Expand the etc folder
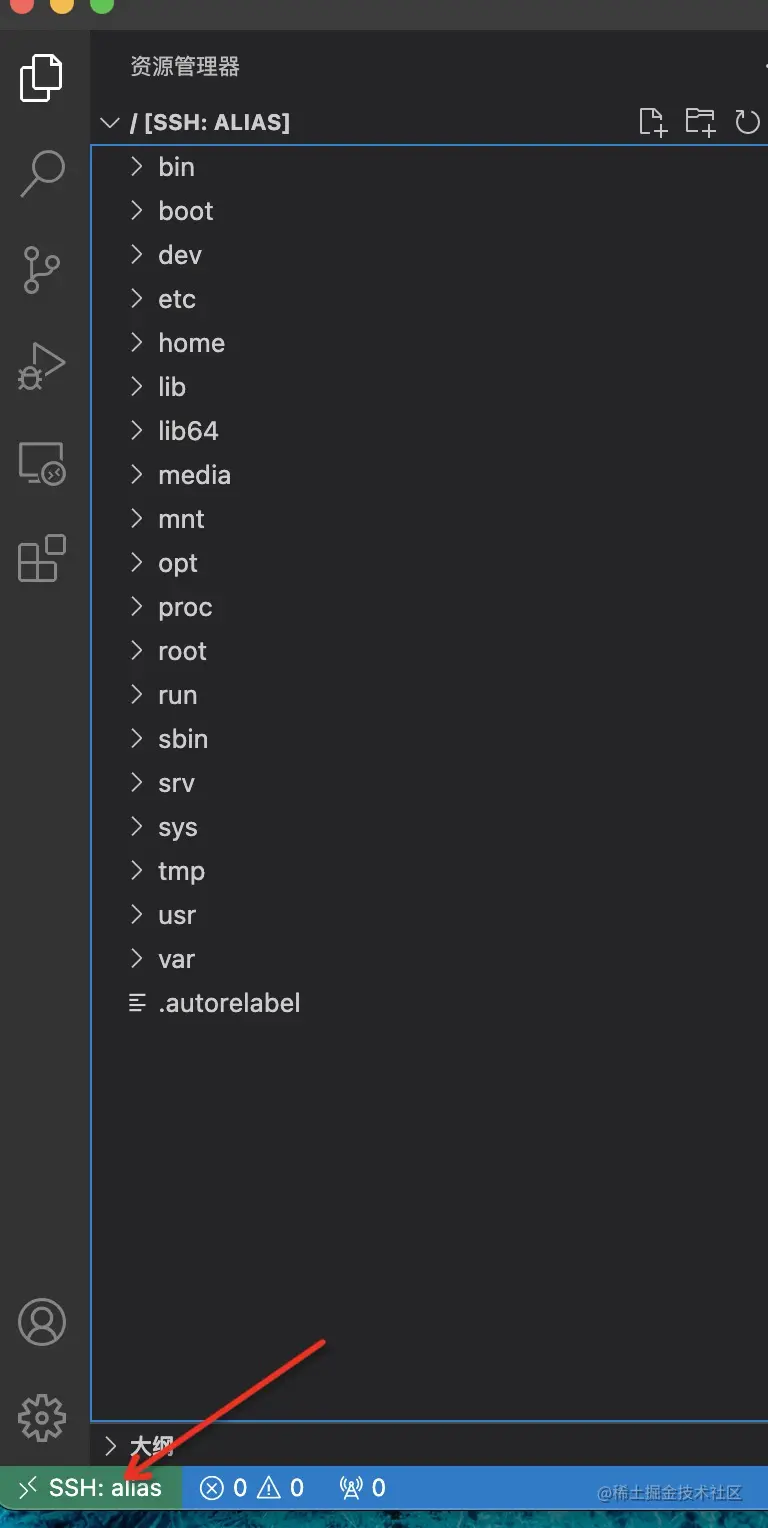This screenshot has height=1528, width=768. point(176,299)
